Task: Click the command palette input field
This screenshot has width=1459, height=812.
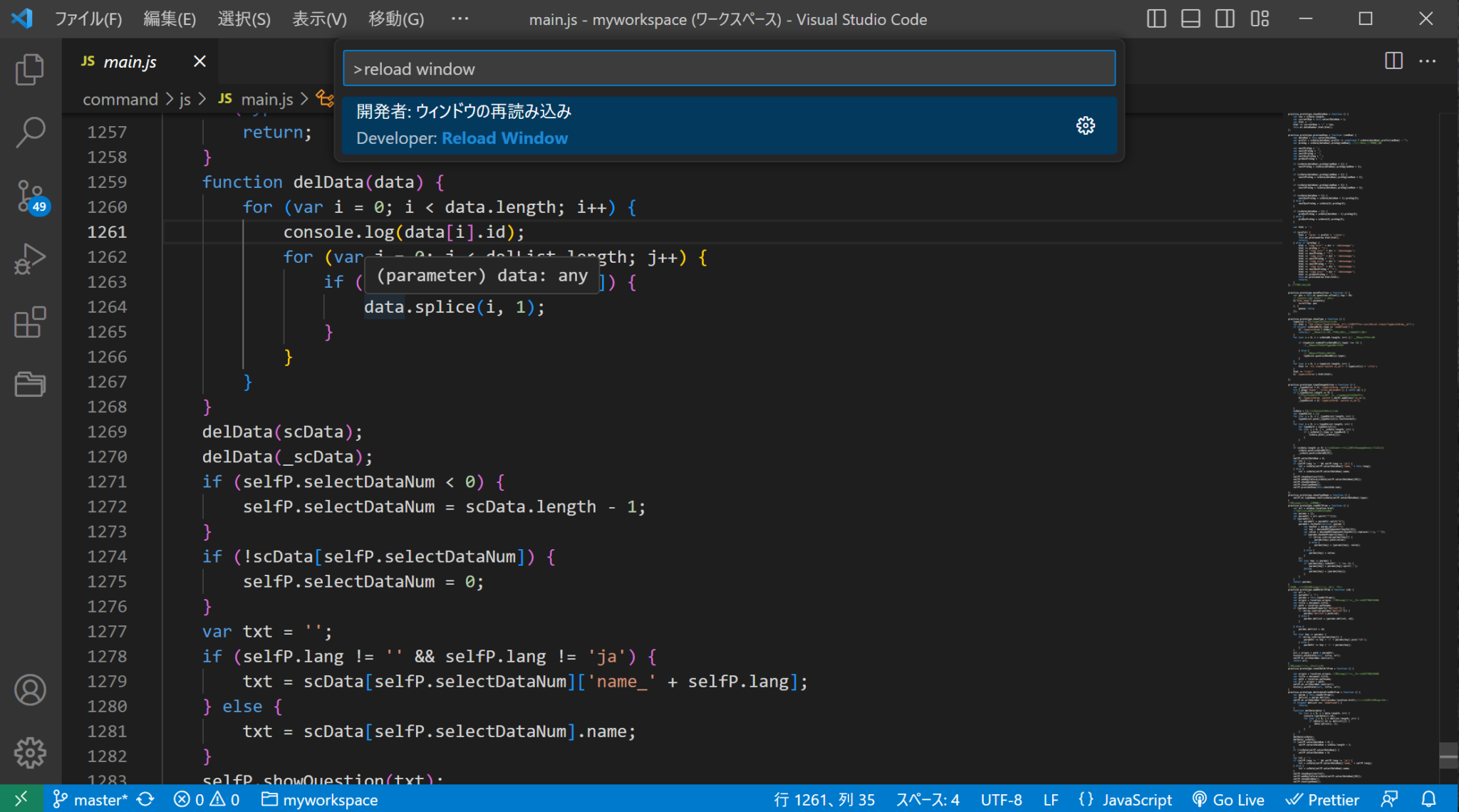Action: click(x=729, y=69)
